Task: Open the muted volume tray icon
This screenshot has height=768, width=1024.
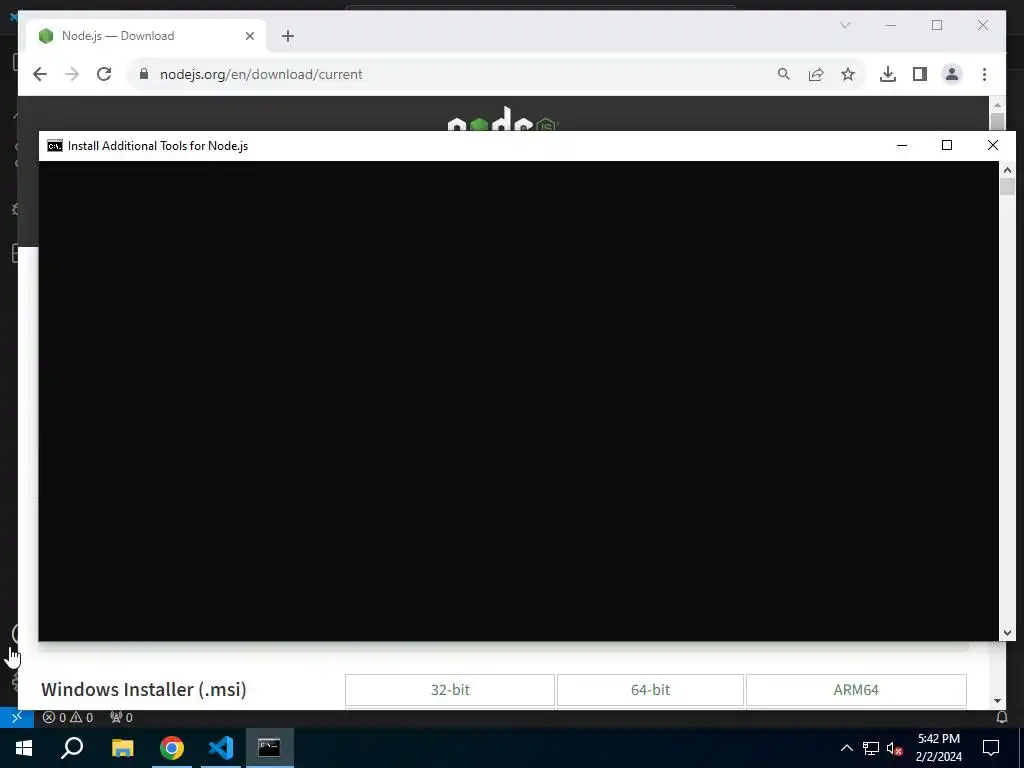Action: [x=894, y=748]
